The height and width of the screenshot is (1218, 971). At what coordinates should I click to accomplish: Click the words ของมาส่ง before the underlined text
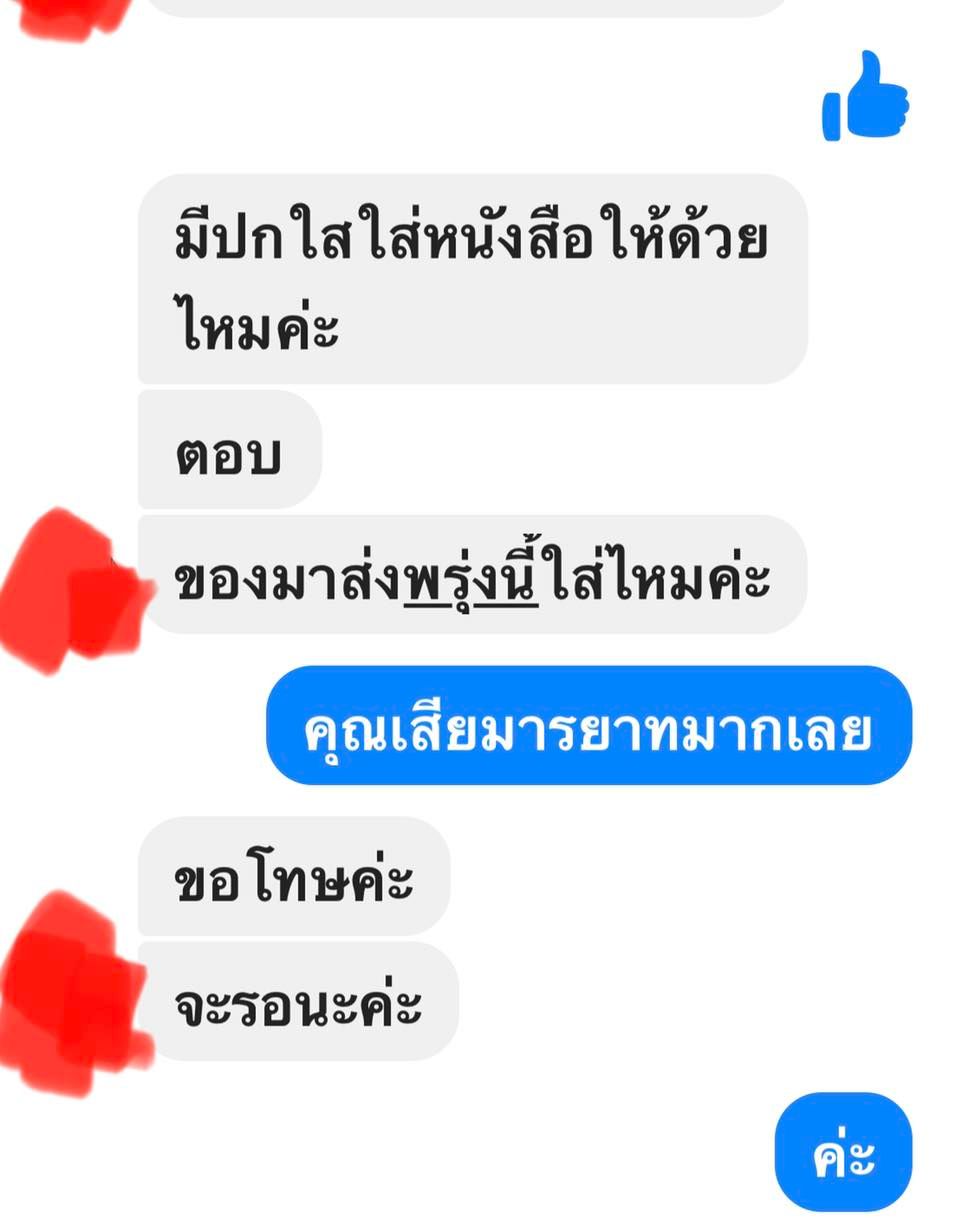pyautogui.click(x=289, y=579)
